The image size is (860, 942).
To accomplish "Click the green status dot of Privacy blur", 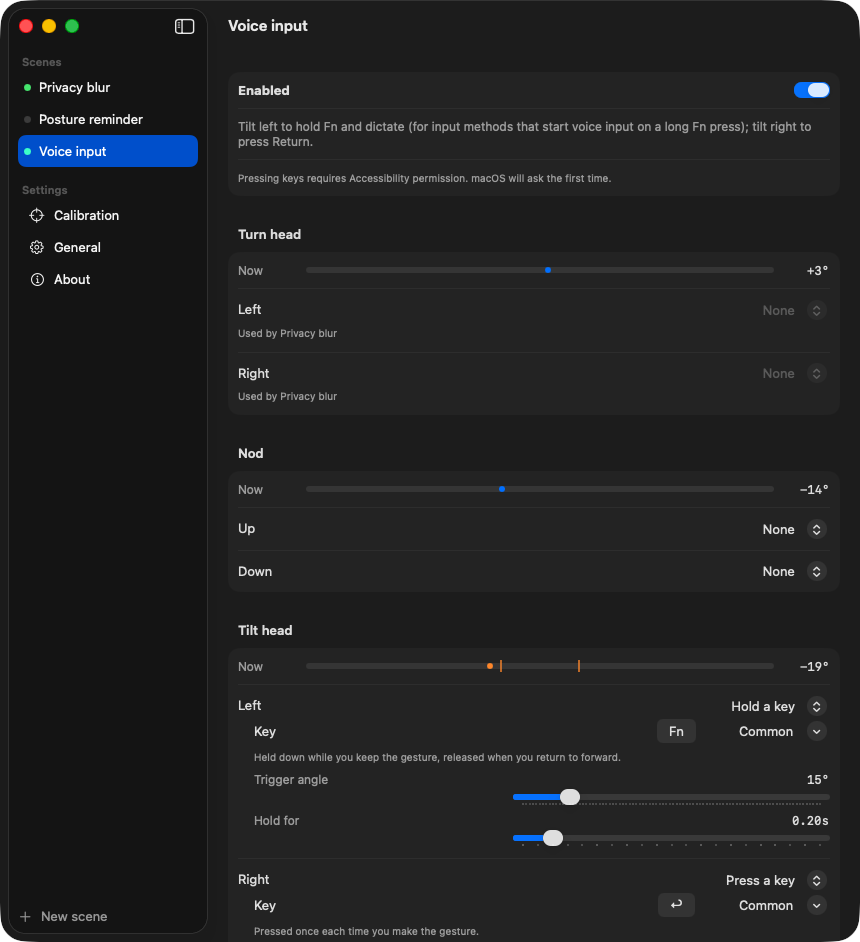I will point(27,88).
